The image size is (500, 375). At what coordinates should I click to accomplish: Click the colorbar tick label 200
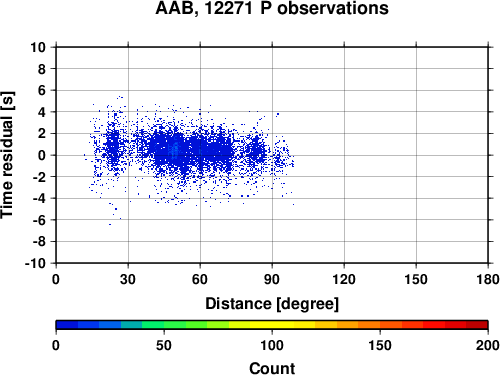click(488, 345)
